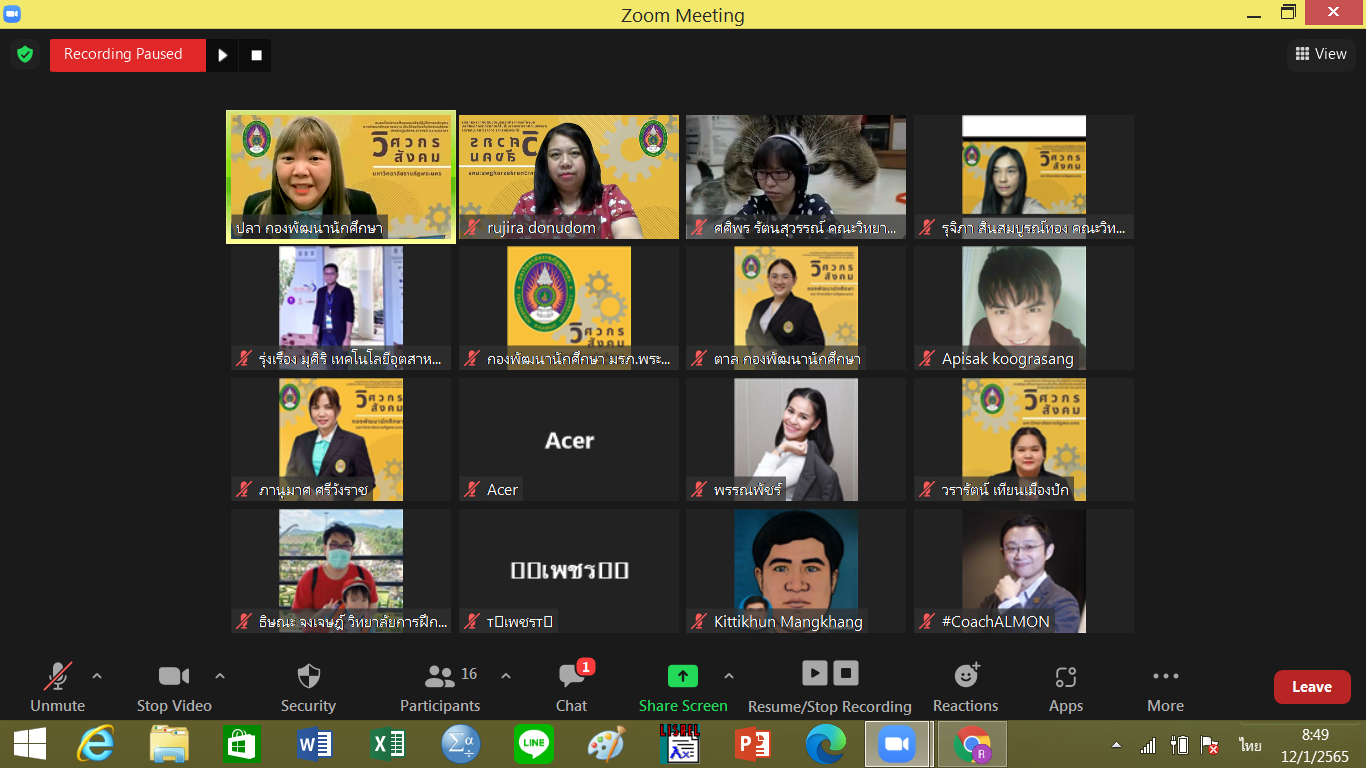Click the red Leave button
The width and height of the screenshot is (1366, 768).
(1311, 687)
